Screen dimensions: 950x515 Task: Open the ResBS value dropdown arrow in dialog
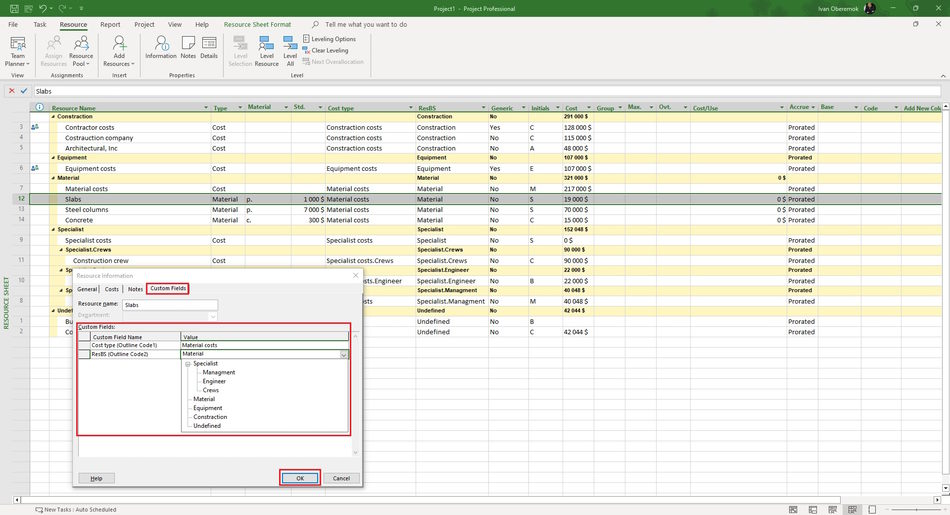click(344, 354)
